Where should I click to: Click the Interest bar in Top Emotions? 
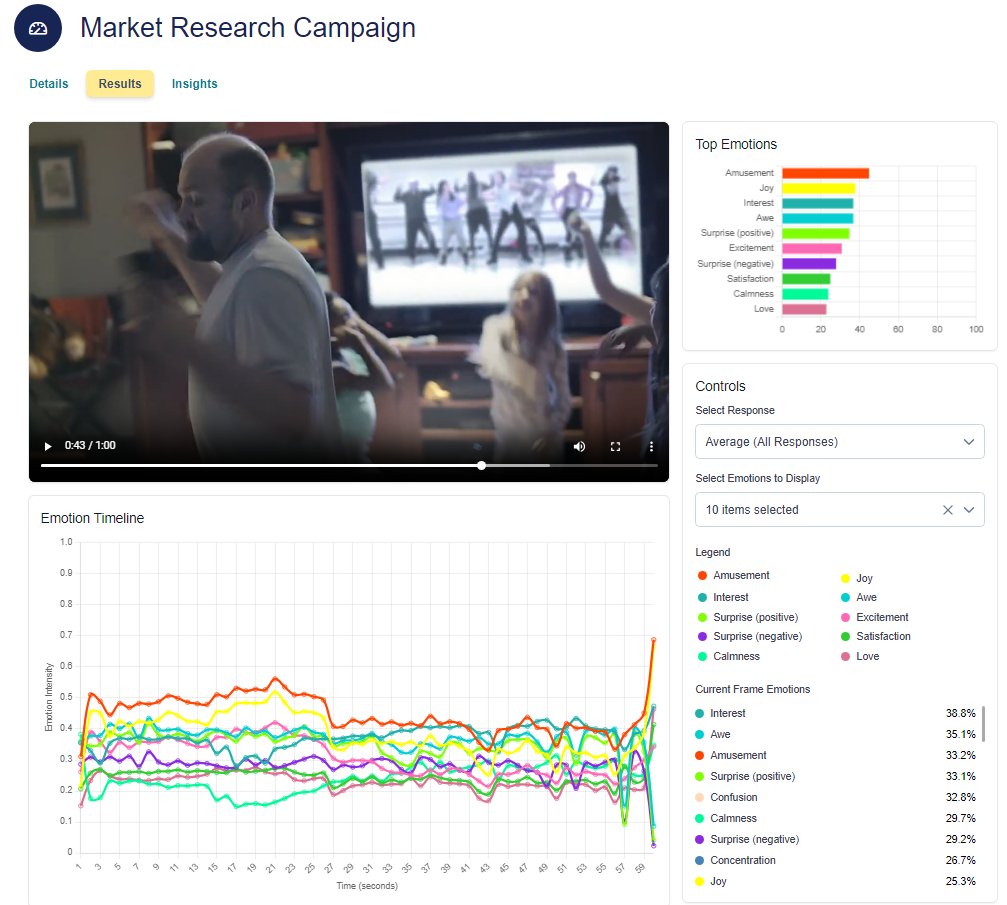(x=818, y=204)
